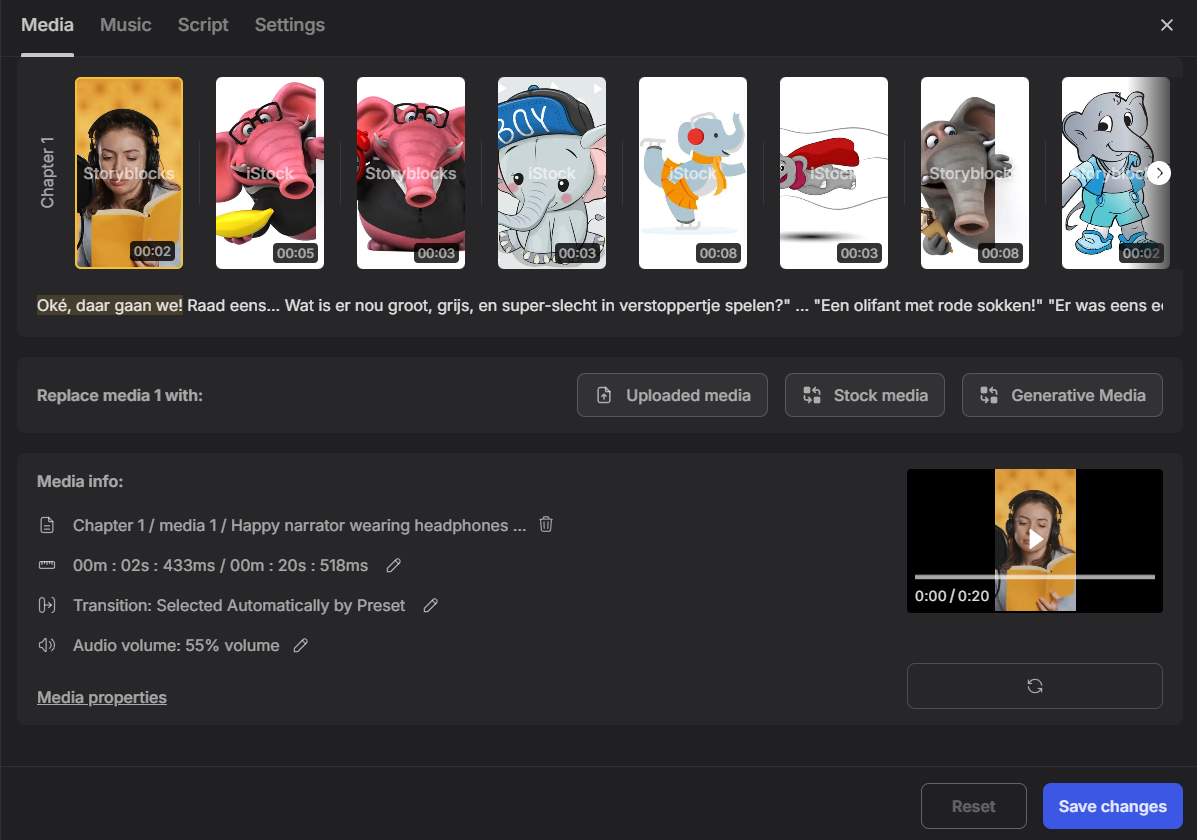Image resolution: width=1197 pixels, height=840 pixels.
Task: Open Media properties link
Action: click(x=102, y=697)
